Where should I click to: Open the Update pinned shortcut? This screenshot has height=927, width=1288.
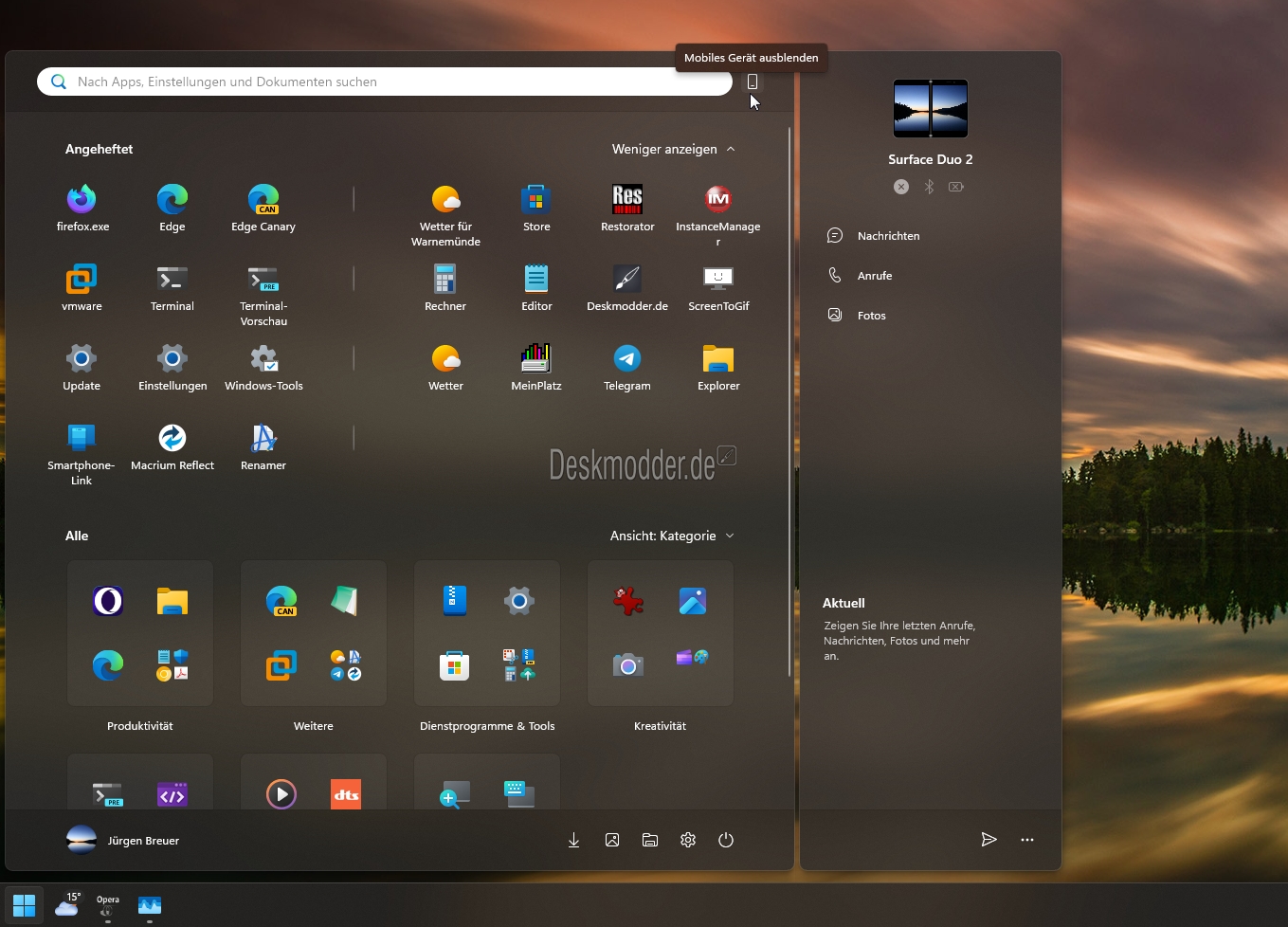82,368
